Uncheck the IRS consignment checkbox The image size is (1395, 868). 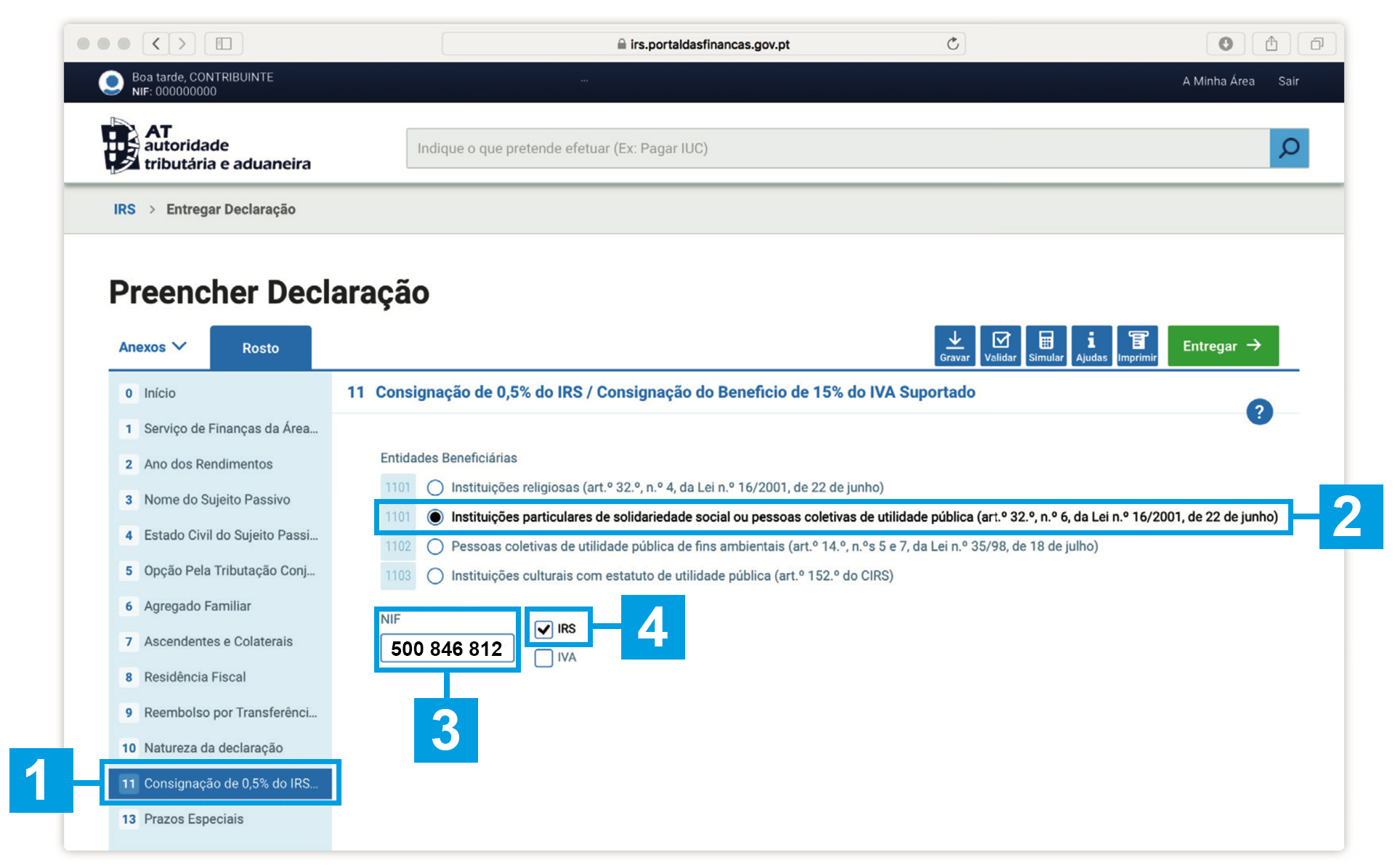click(543, 629)
